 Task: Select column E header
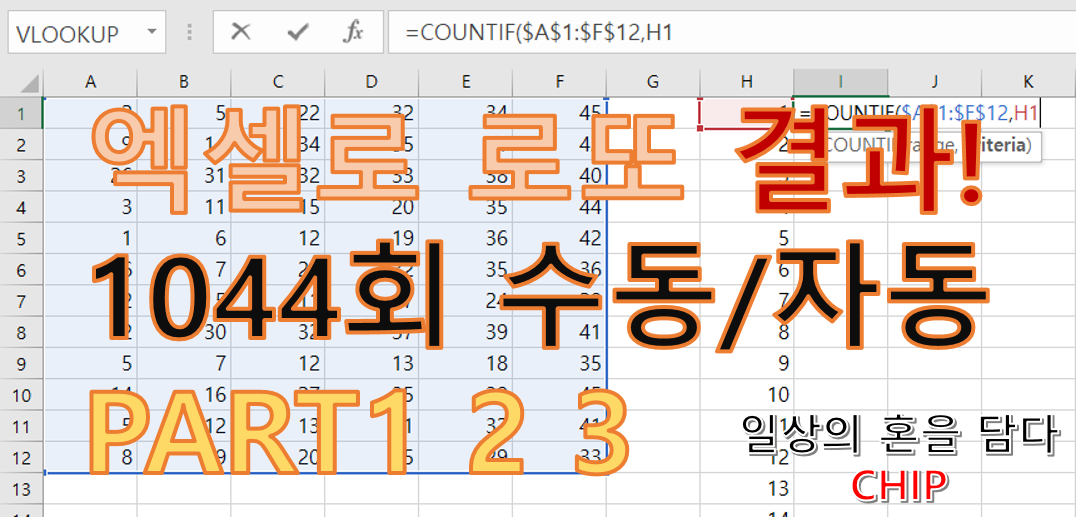click(466, 82)
